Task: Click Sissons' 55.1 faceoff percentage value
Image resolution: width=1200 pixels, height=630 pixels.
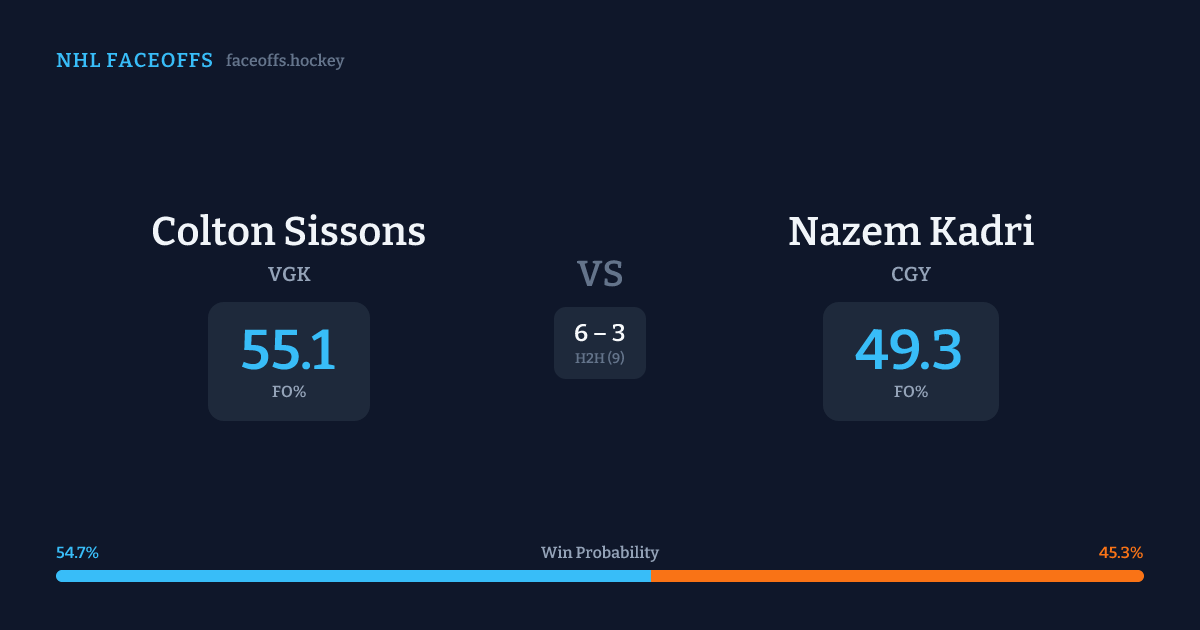Action: click(x=288, y=350)
